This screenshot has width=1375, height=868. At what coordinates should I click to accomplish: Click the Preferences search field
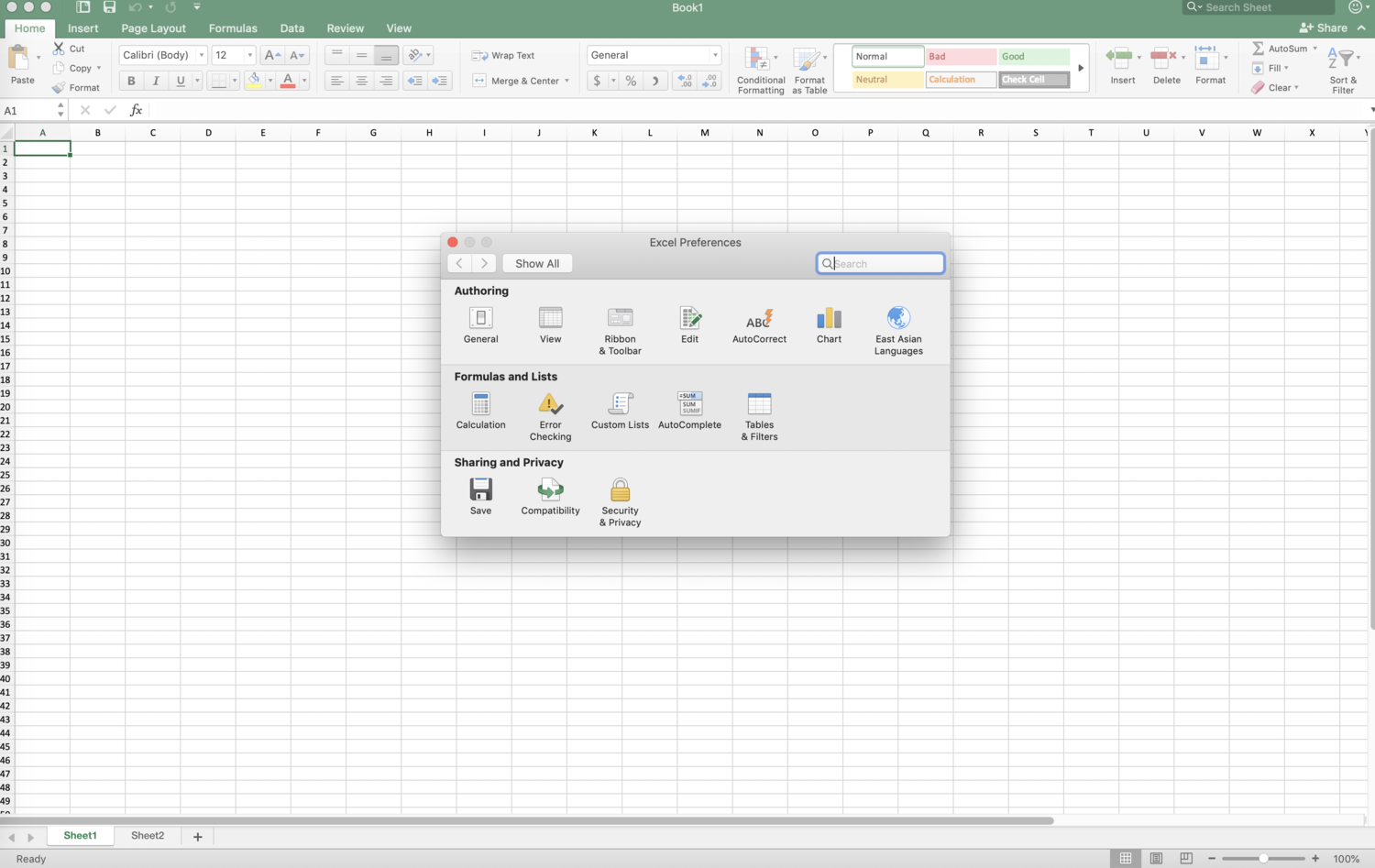880,263
